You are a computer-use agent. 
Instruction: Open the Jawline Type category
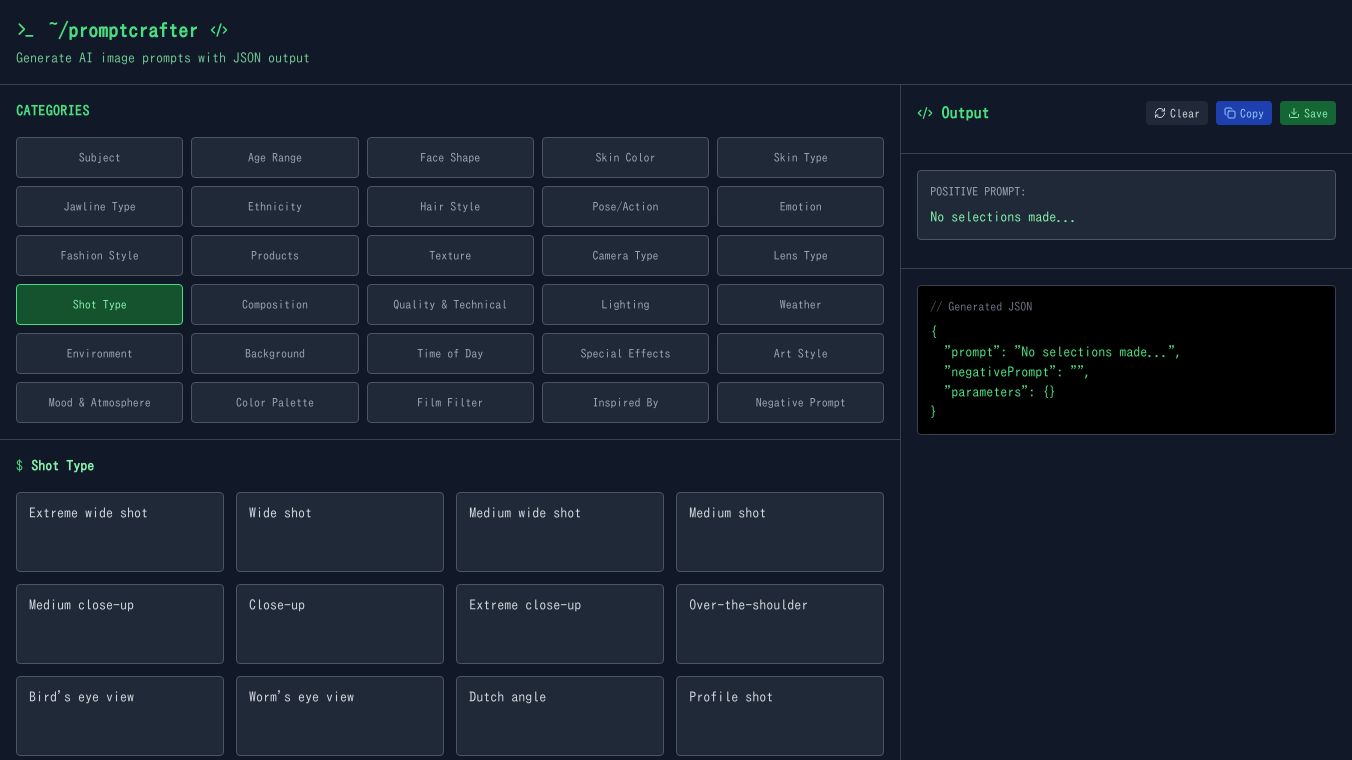coord(99,206)
